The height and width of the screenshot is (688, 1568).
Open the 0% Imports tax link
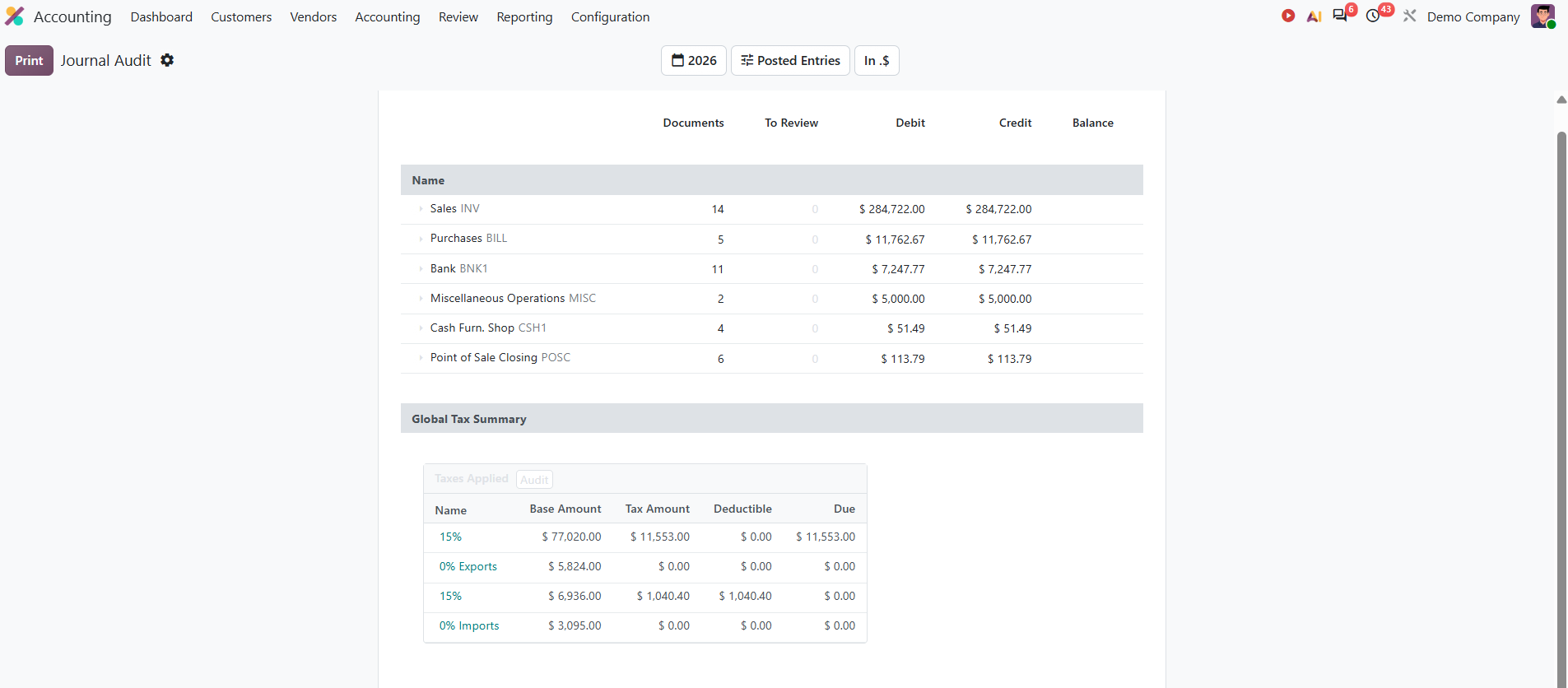pos(469,625)
